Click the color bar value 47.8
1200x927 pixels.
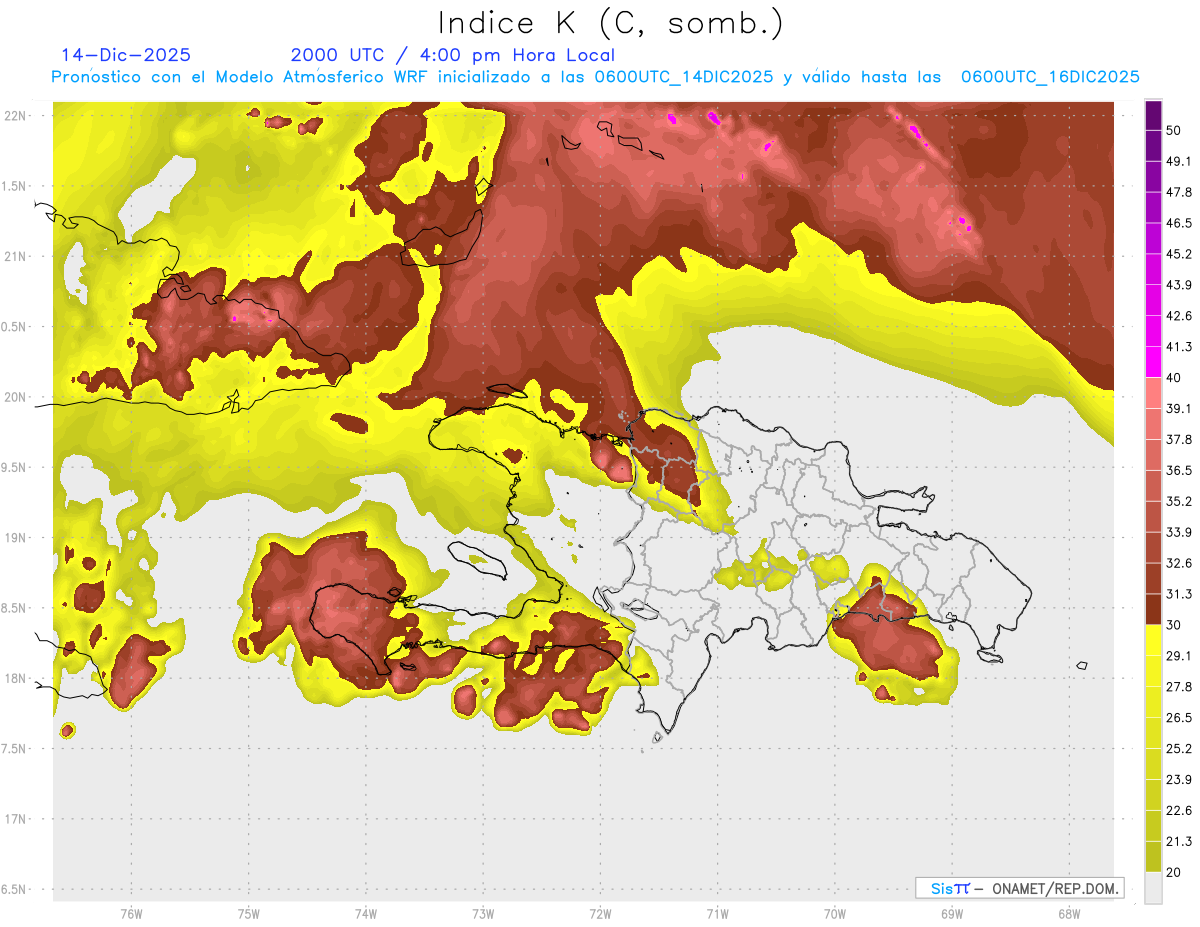pyautogui.click(x=1178, y=192)
